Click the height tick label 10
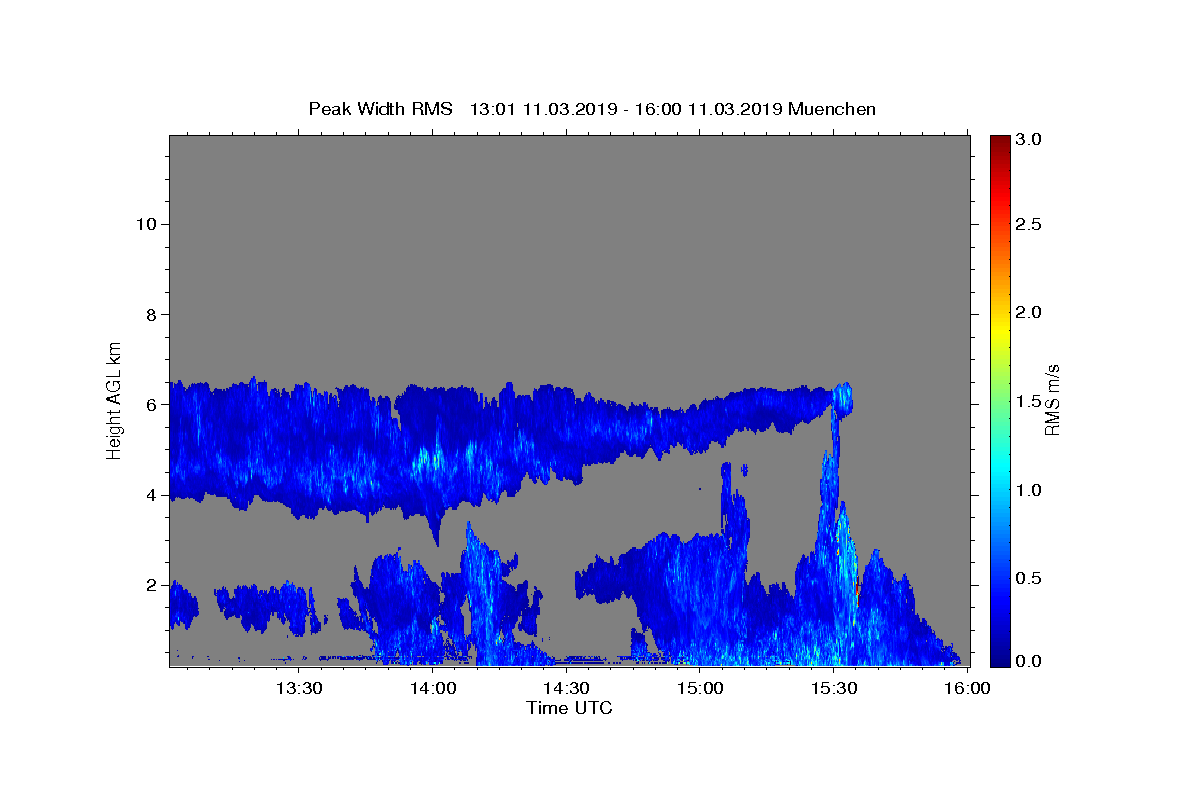 pos(147,224)
